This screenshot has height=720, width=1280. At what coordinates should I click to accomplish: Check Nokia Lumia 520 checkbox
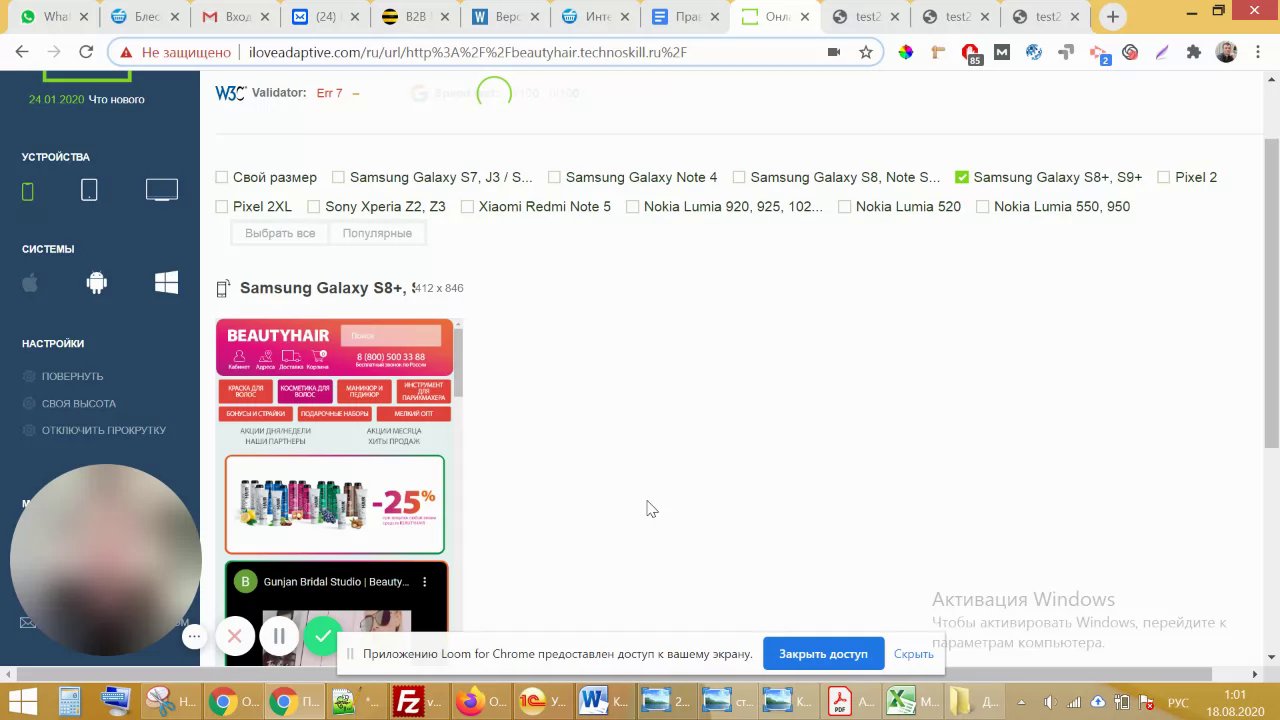(845, 206)
